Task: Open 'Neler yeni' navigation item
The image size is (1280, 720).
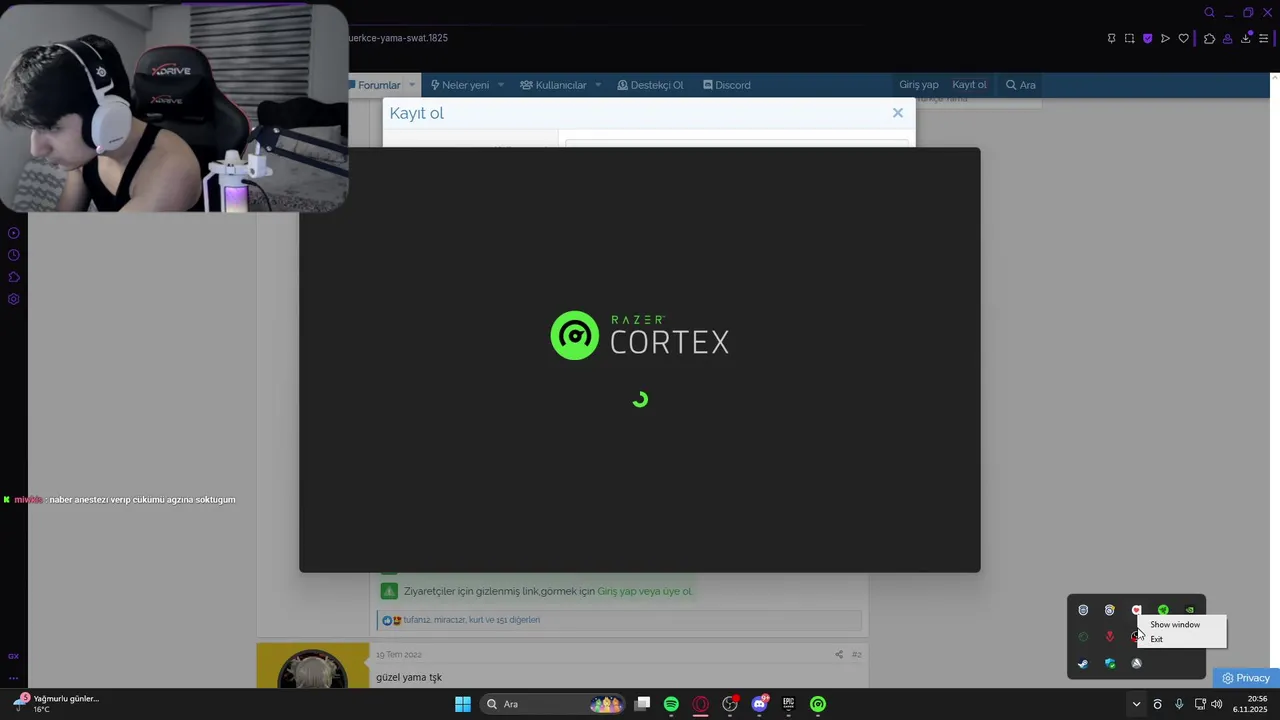Action: click(460, 85)
